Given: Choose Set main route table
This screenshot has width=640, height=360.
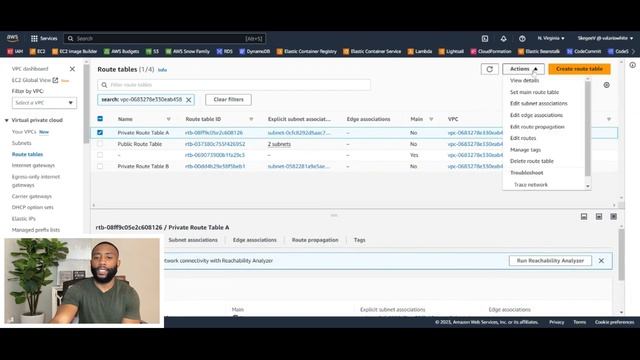Looking at the screenshot, I should pos(534,92).
